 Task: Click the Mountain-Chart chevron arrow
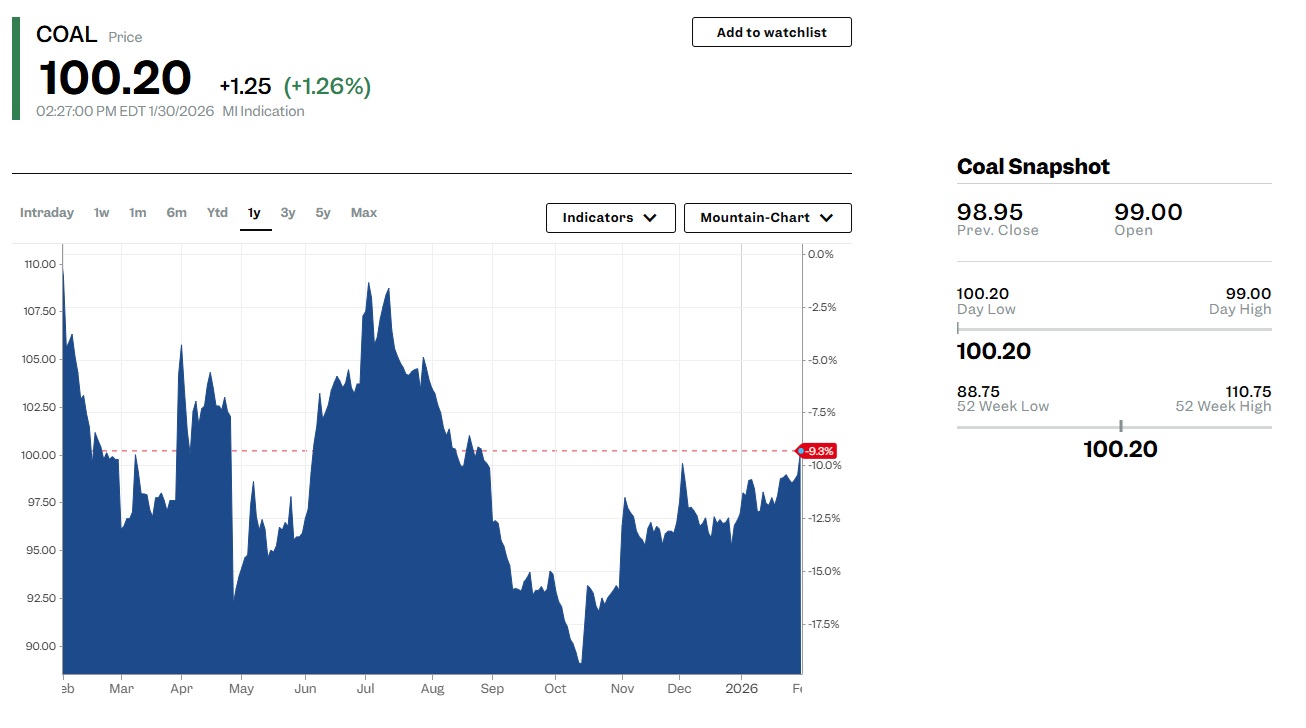[x=826, y=218]
